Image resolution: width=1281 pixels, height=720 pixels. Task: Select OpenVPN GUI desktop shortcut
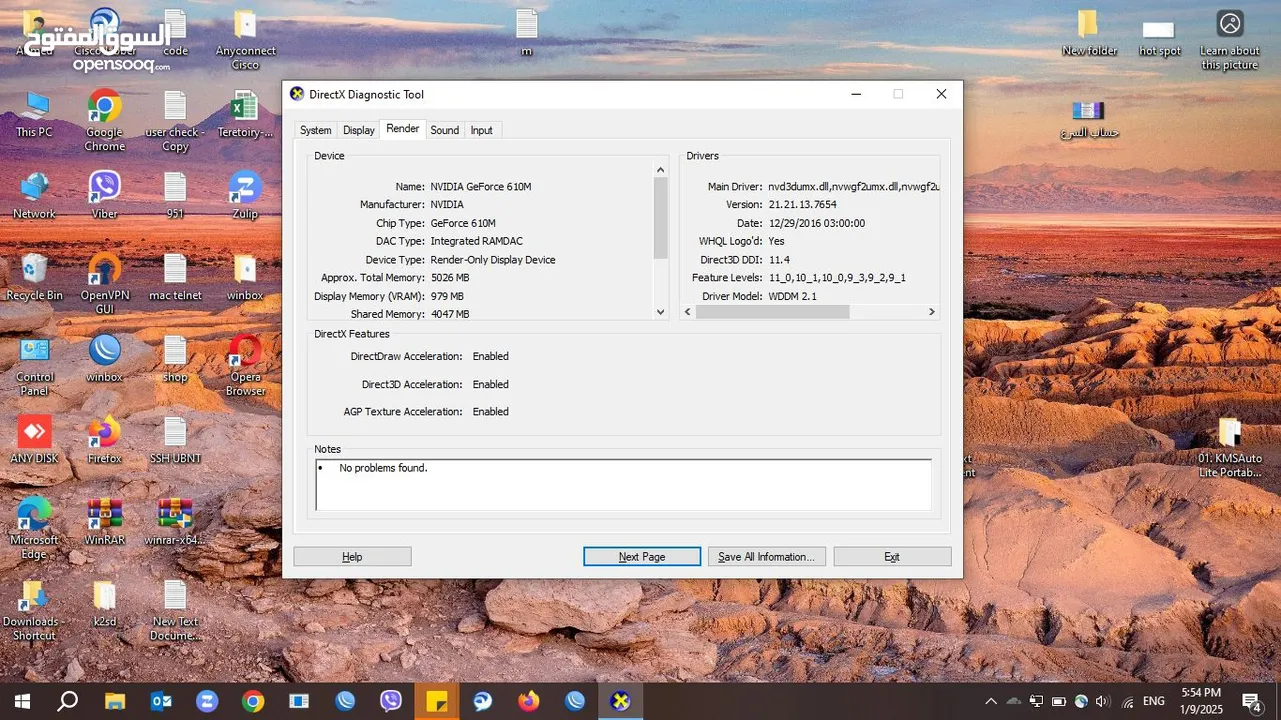(105, 284)
